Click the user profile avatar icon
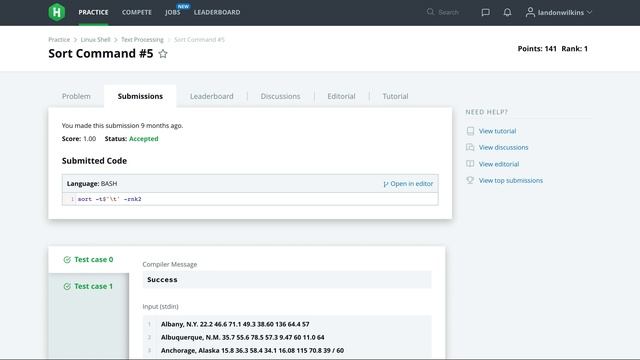Screen dimensions: 640x360 tap(530, 12)
